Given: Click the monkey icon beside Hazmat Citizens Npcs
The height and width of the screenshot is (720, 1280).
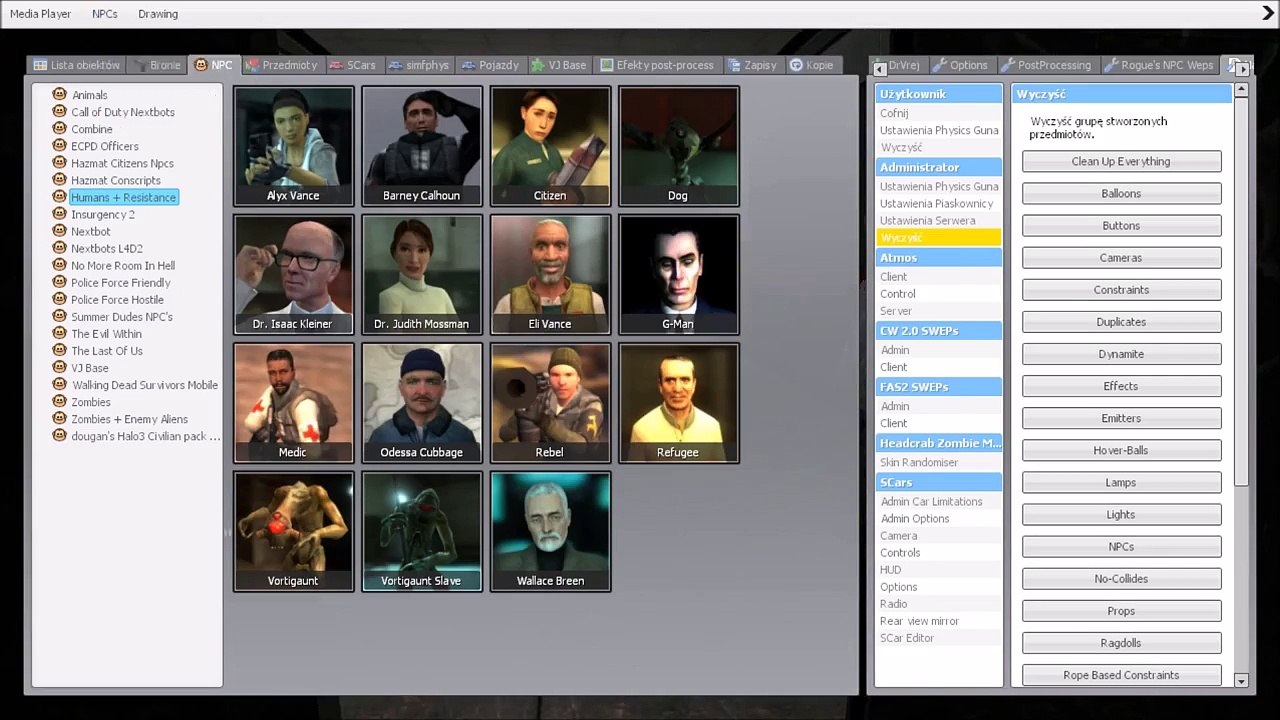Looking at the screenshot, I should point(60,163).
